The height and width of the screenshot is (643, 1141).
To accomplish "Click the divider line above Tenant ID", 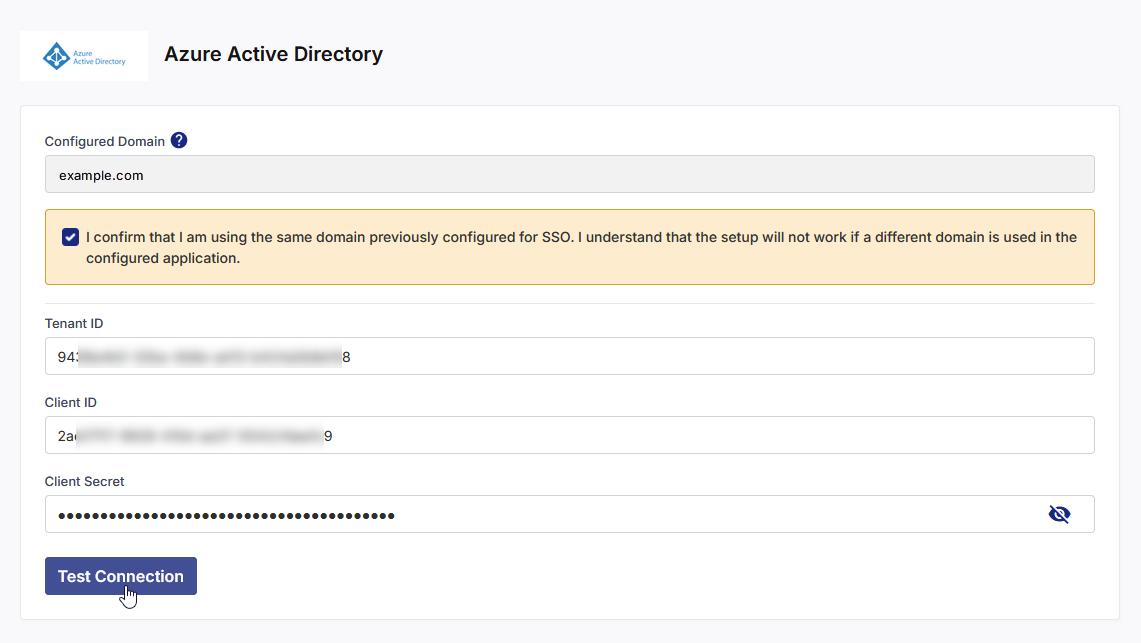I will [569, 303].
